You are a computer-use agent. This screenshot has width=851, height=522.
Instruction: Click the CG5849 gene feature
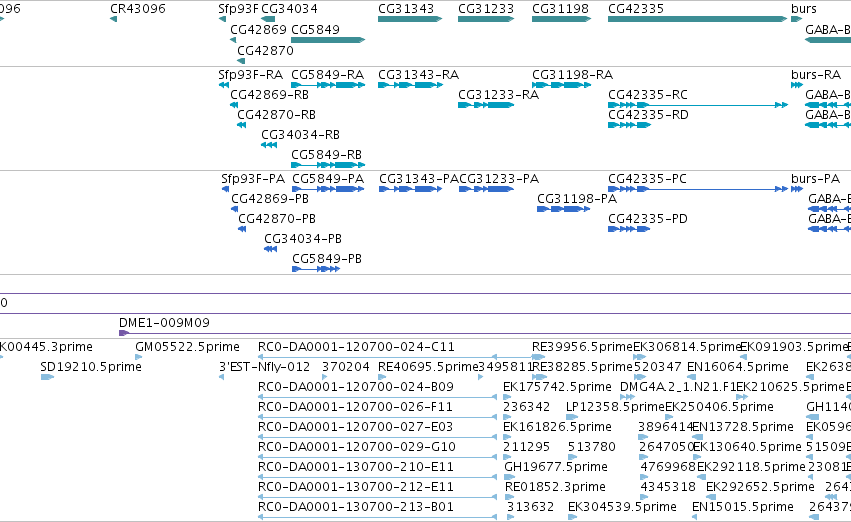coord(328,40)
